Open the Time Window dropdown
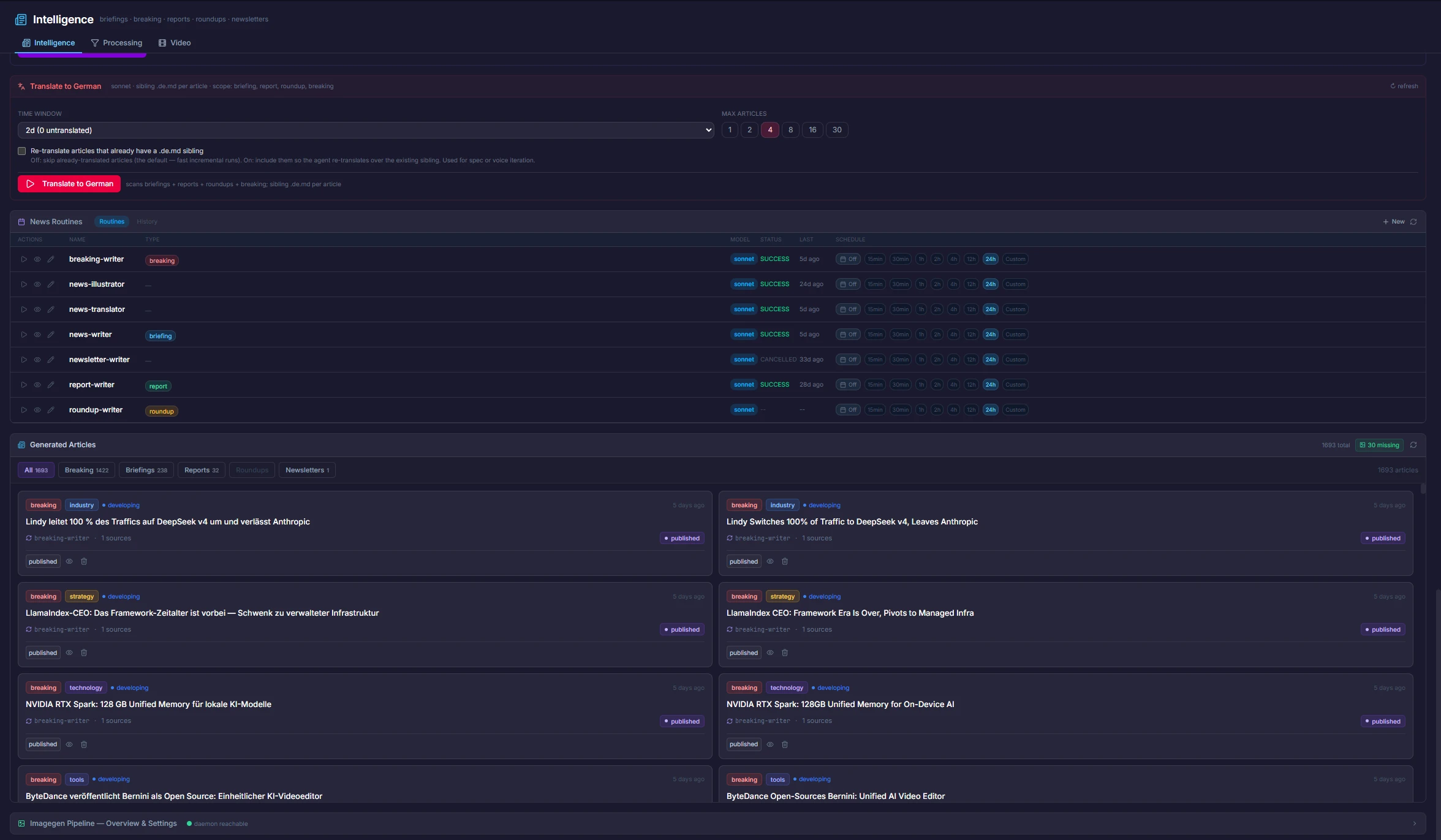 366,130
